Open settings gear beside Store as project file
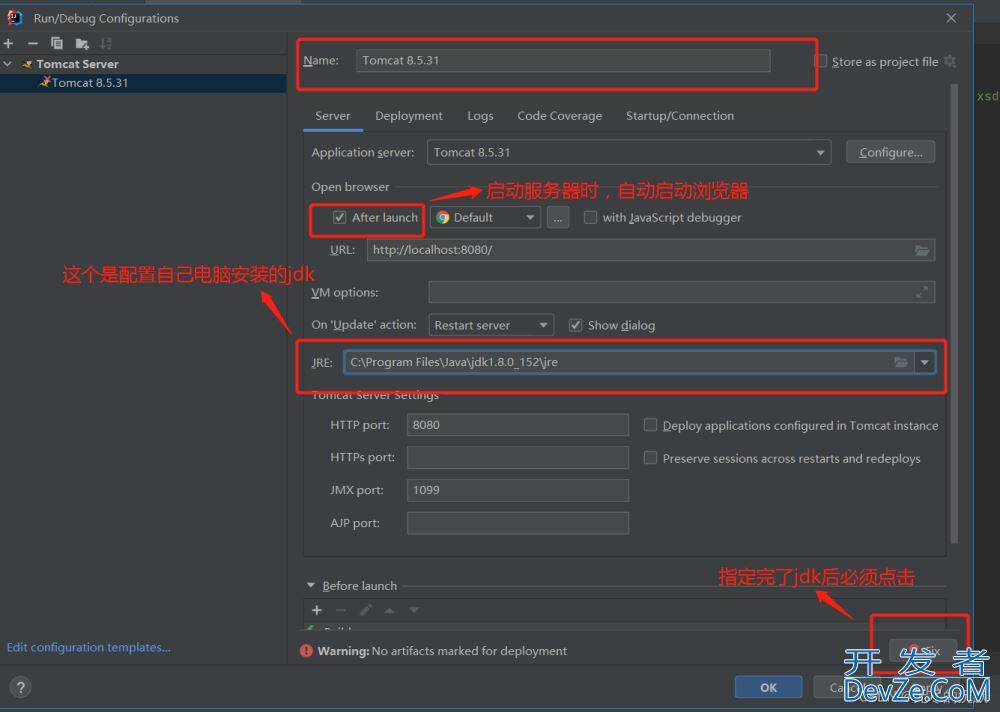The width and height of the screenshot is (1000, 712). coord(950,61)
